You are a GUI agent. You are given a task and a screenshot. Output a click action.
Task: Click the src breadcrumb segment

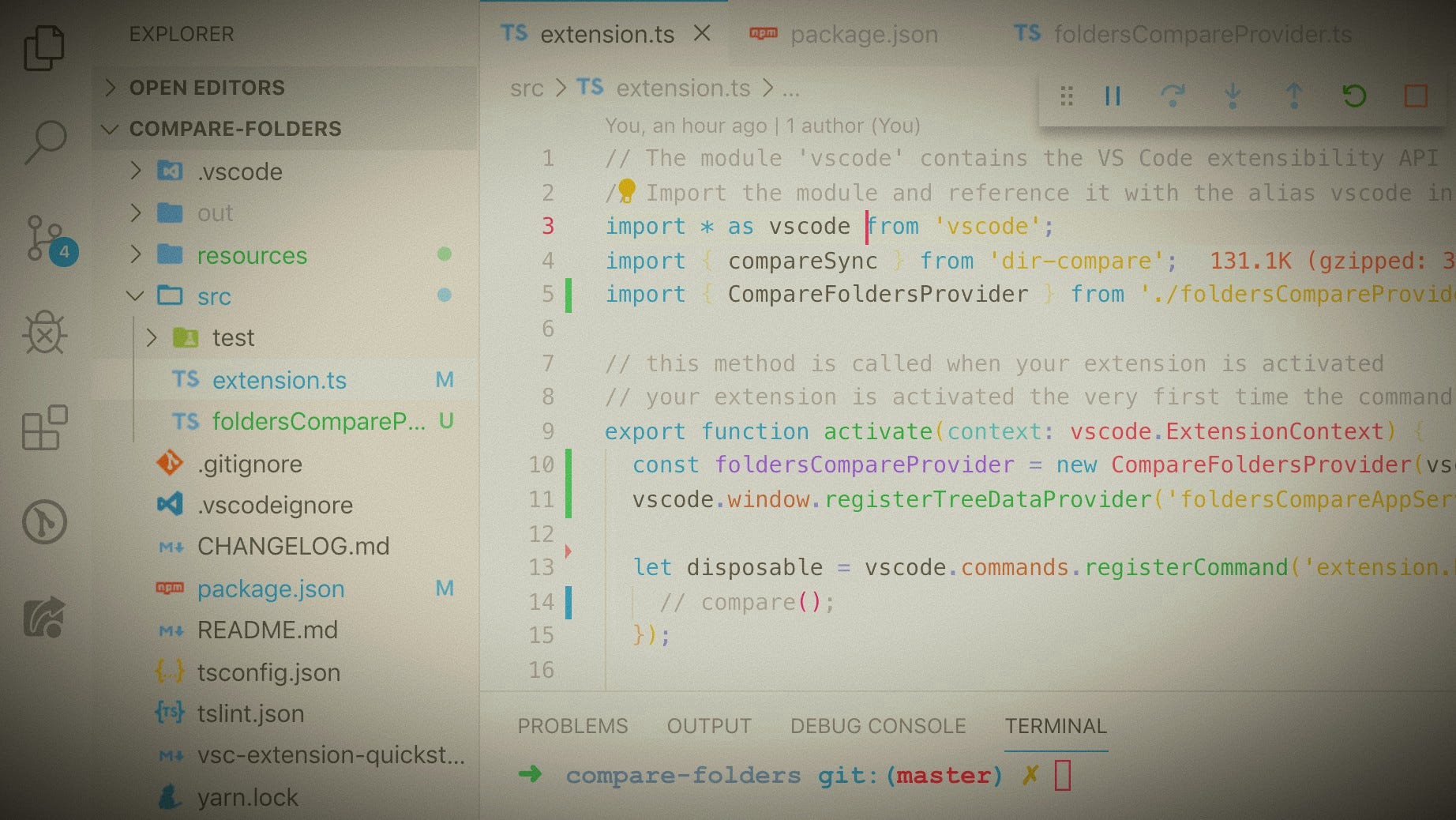click(x=527, y=88)
